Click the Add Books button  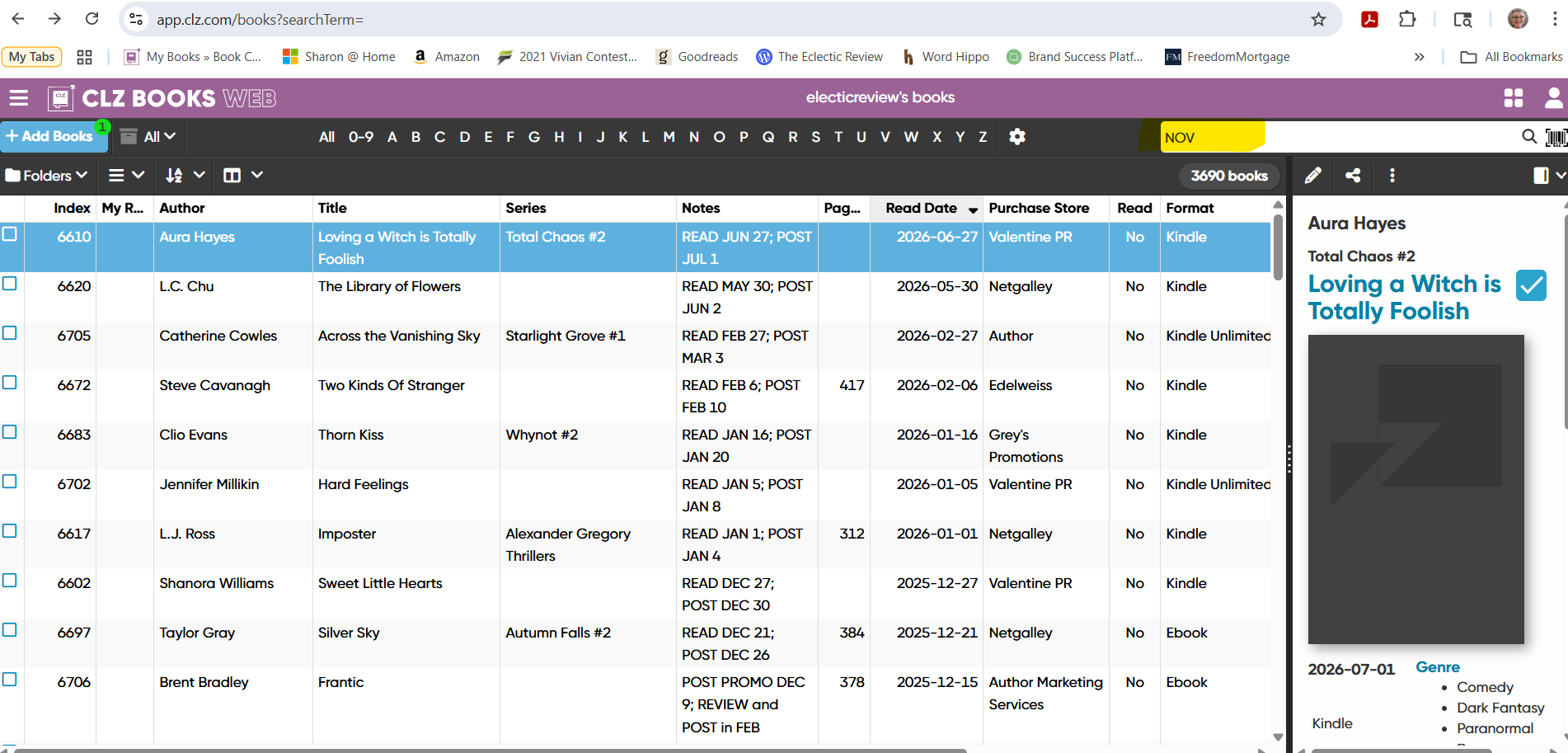pos(51,137)
